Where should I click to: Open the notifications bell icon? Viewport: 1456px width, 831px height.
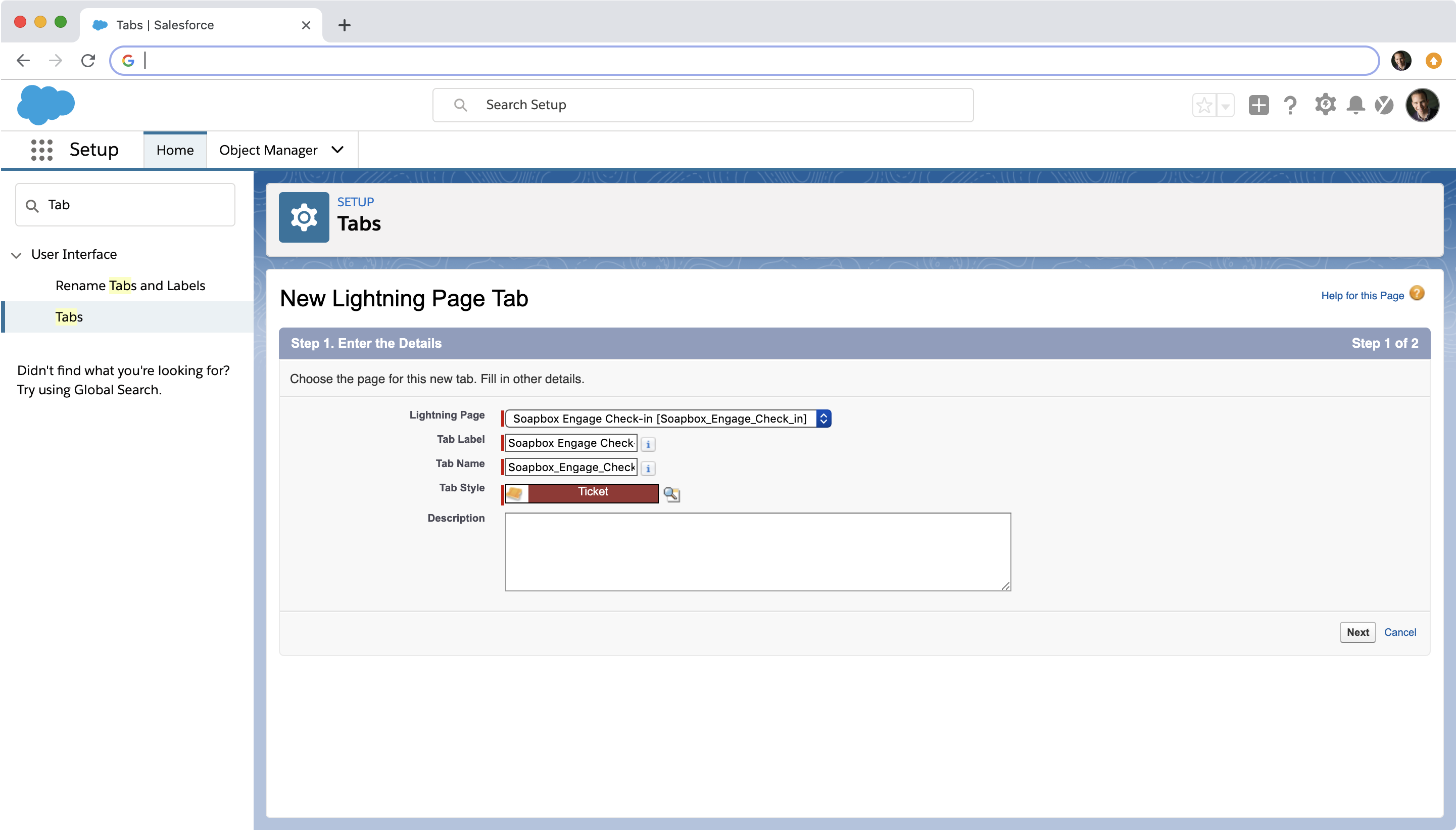click(x=1355, y=105)
